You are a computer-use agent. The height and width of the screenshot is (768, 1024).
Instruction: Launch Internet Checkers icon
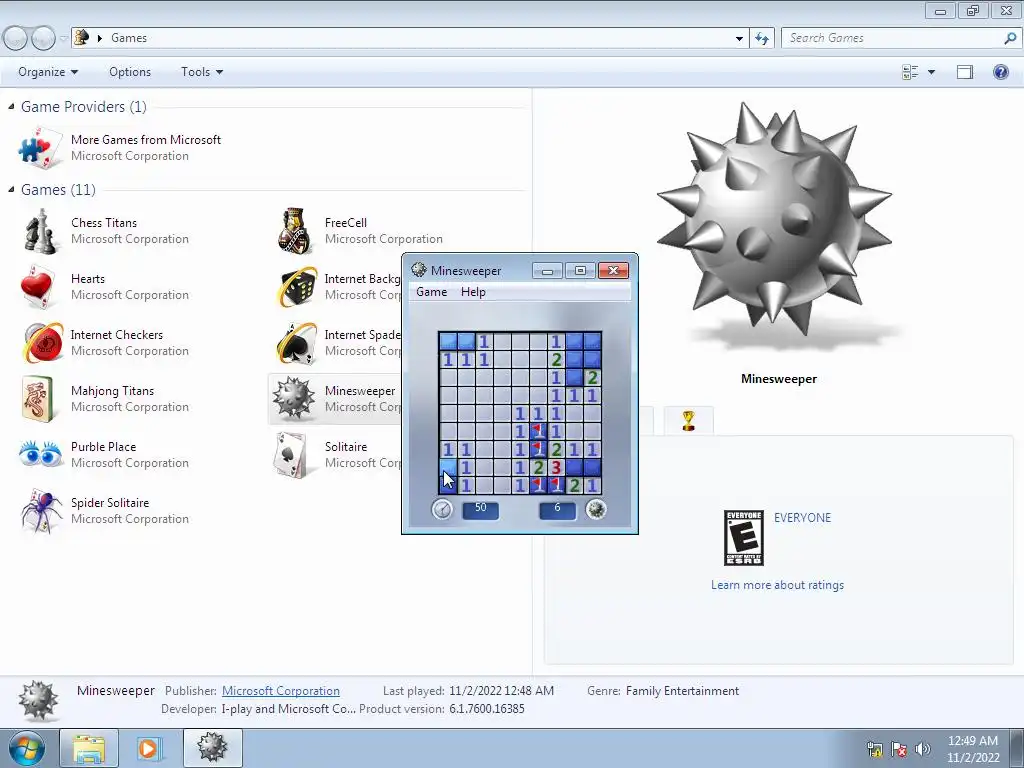click(x=42, y=342)
